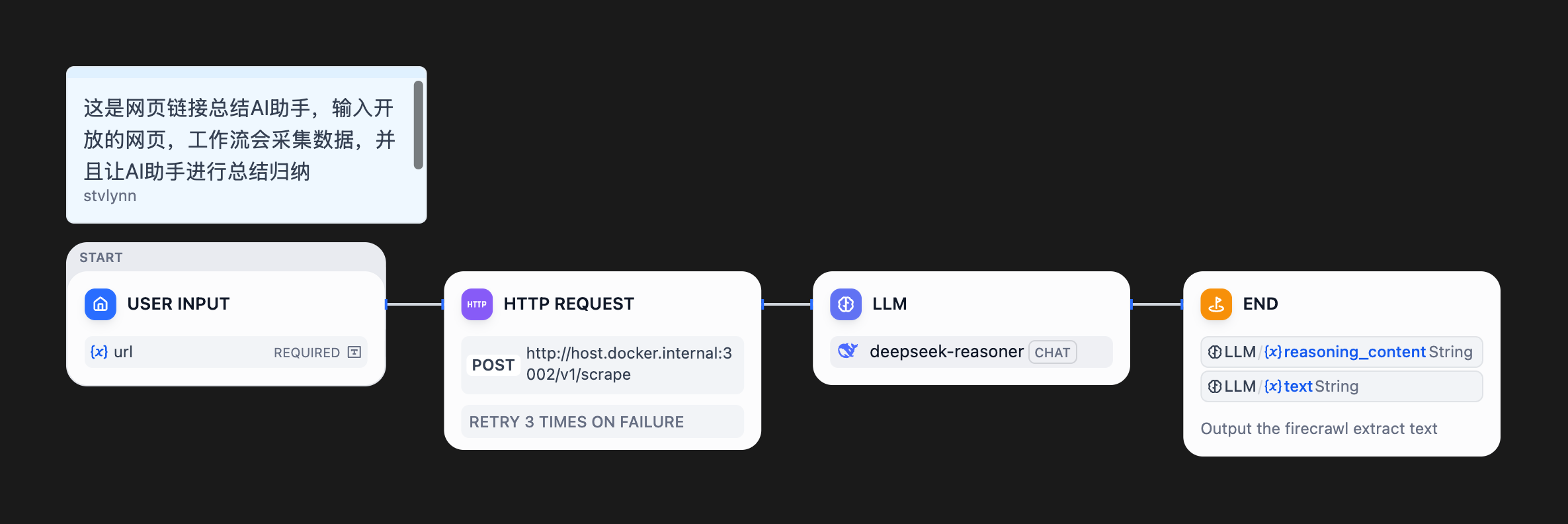Image resolution: width=1568 pixels, height=524 pixels.
Task: Click the {x} icon on reasoning_content output
Action: click(1273, 351)
